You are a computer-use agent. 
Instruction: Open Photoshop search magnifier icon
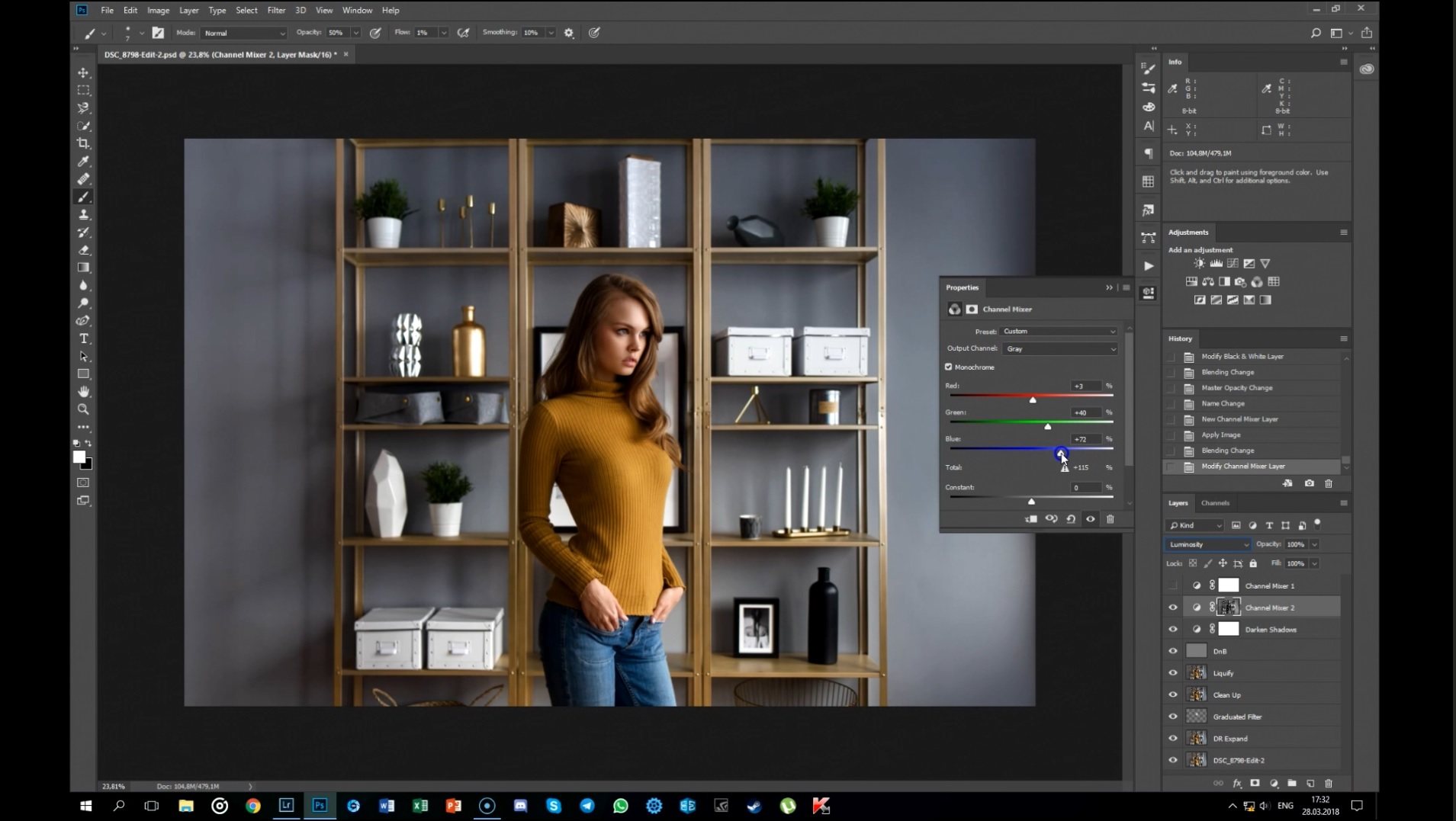point(1316,33)
